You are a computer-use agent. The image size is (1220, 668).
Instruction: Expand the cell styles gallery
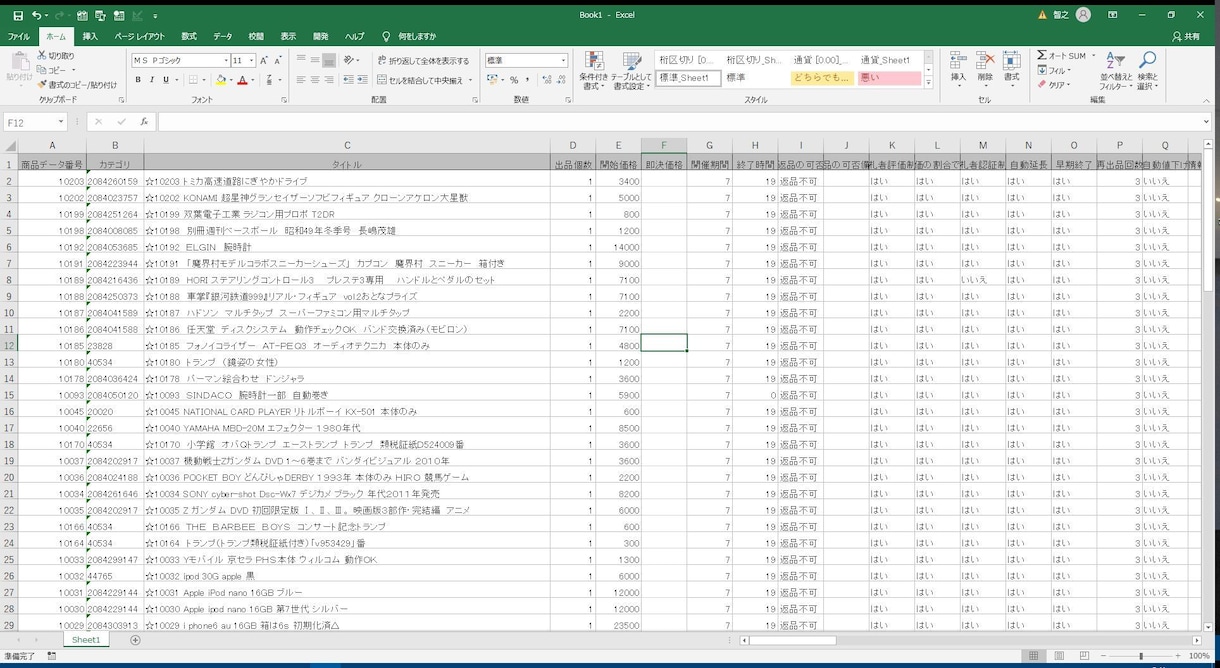[x=929, y=83]
